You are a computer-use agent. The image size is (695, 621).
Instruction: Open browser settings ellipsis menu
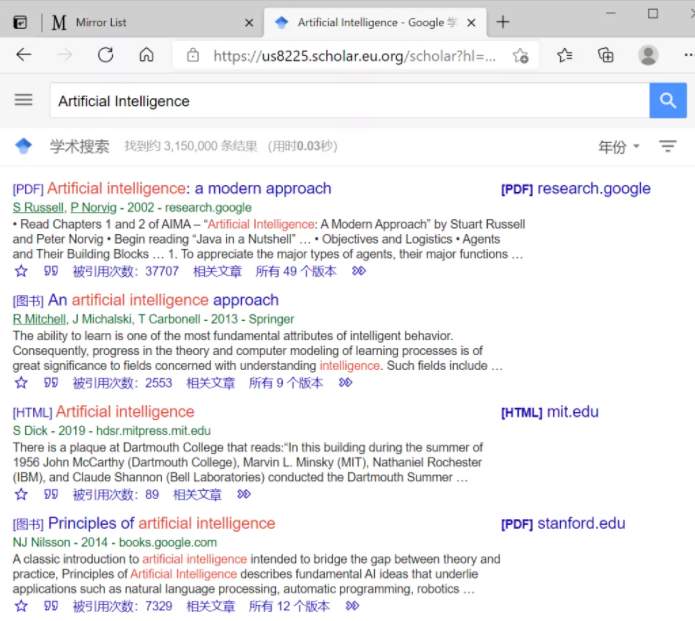[x=688, y=55]
